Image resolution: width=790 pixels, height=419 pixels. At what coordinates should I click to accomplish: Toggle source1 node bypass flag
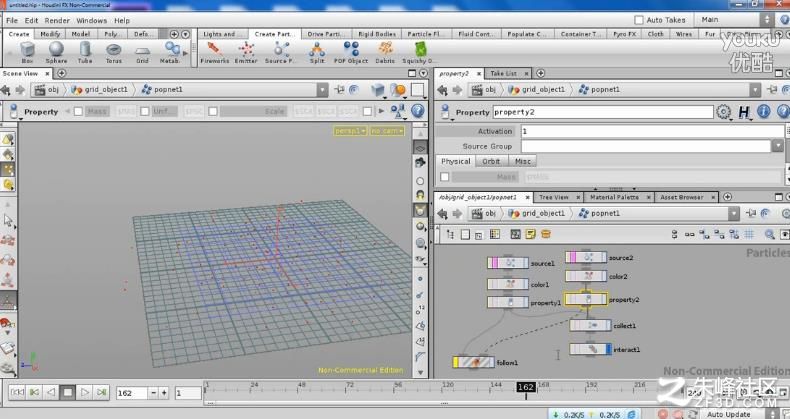496,263
